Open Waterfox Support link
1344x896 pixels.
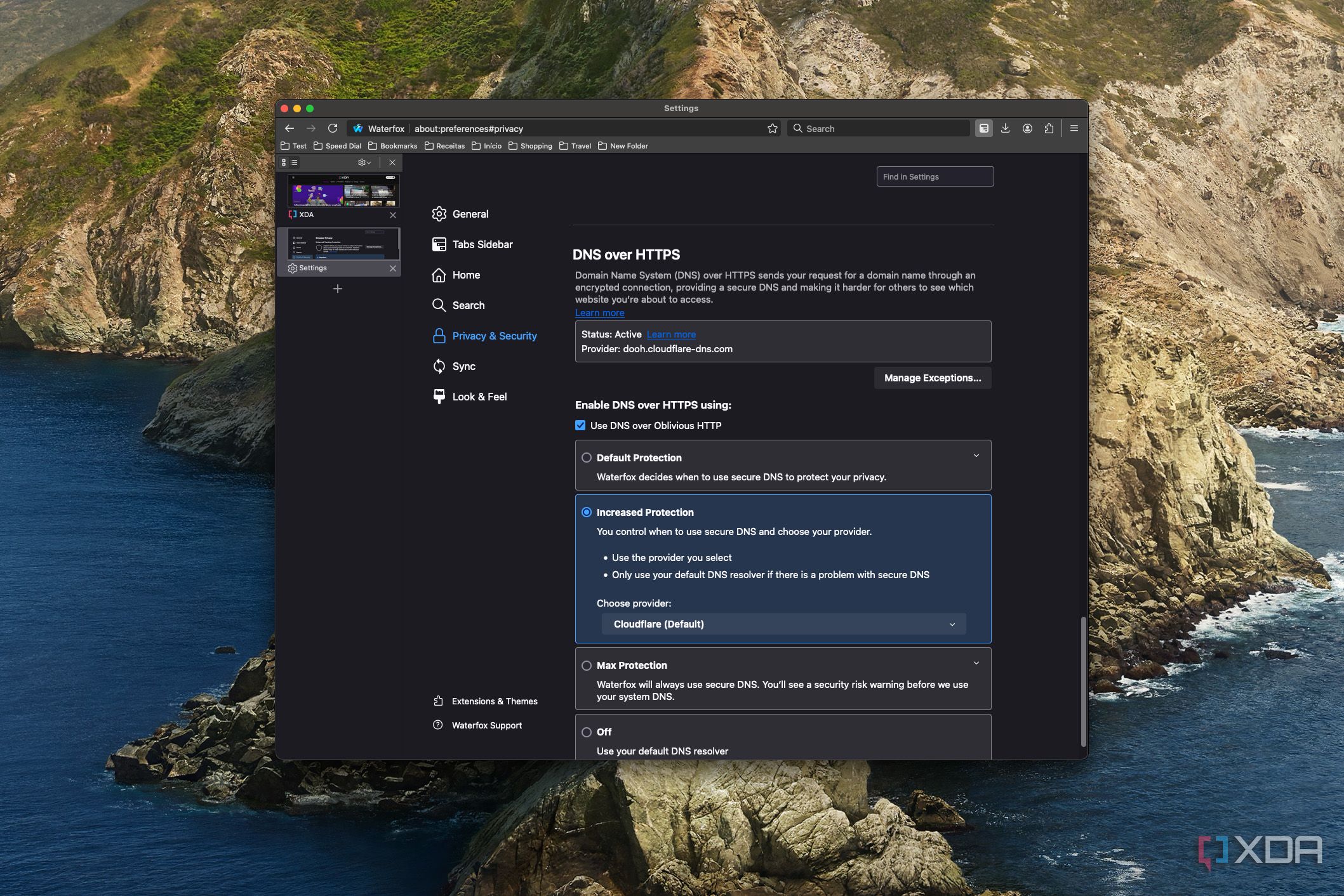click(487, 725)
